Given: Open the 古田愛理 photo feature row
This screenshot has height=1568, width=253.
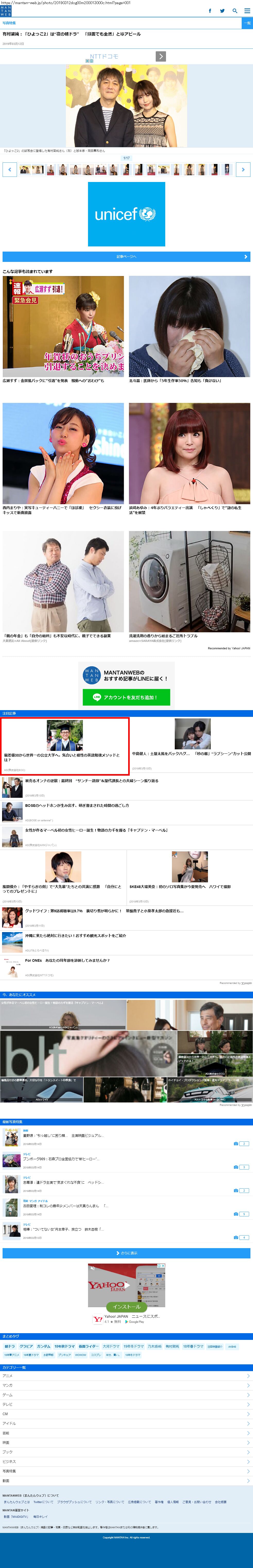Looking at the screenshot, I should click(x=127, y=1207).
